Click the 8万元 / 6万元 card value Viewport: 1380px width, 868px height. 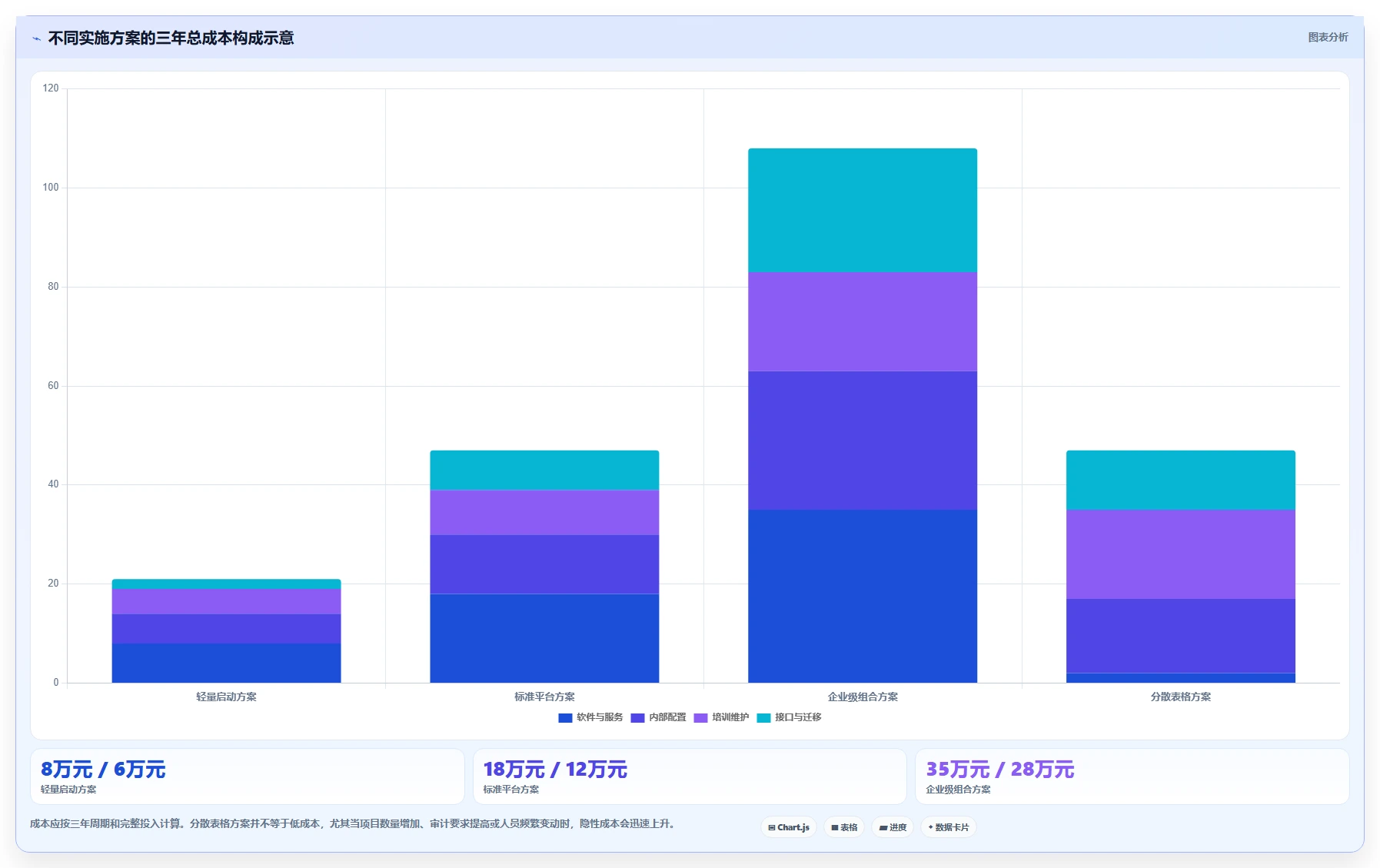coord(103,770)
